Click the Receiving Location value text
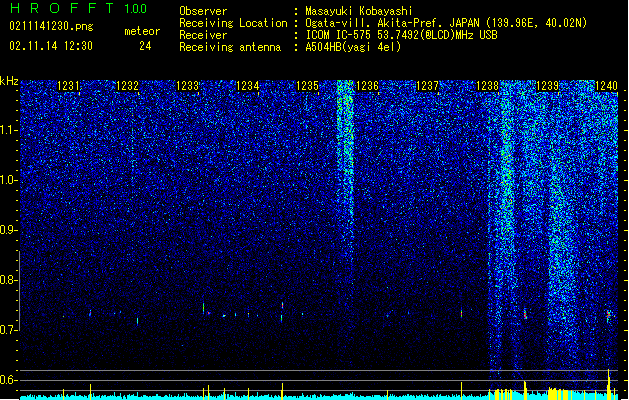This screenshot has height=400, width=629. point(446,23)
